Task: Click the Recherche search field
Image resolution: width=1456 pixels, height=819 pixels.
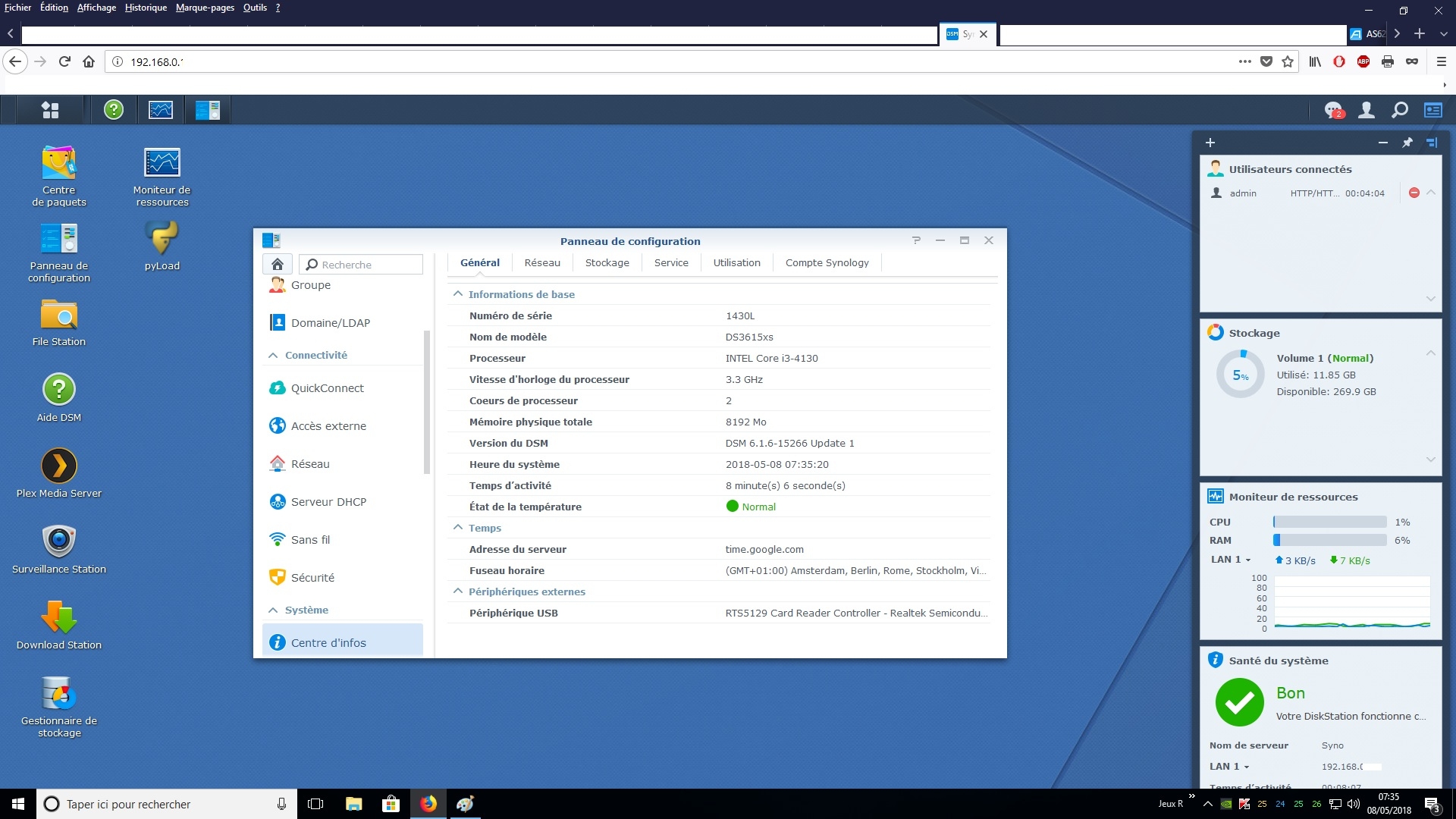Action: coord(361,265)
